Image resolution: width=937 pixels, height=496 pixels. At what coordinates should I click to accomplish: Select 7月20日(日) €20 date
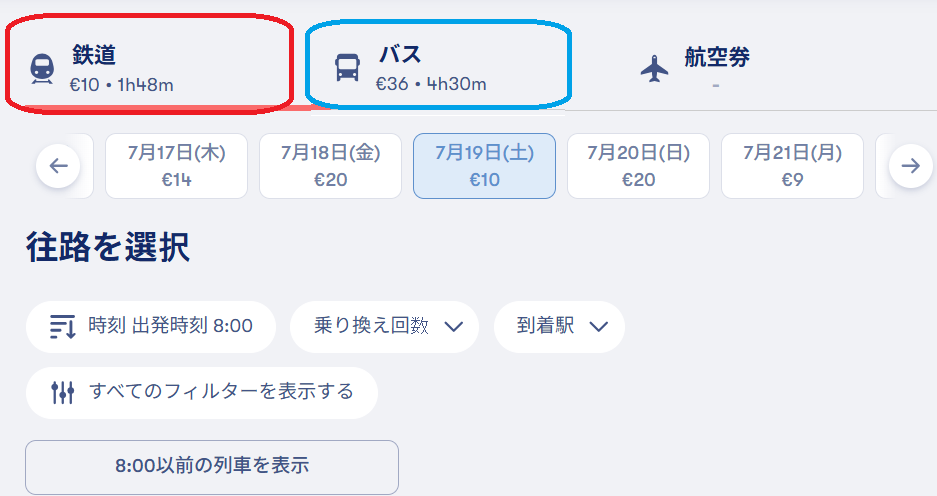pyautogui.click(x=638, y=166)
